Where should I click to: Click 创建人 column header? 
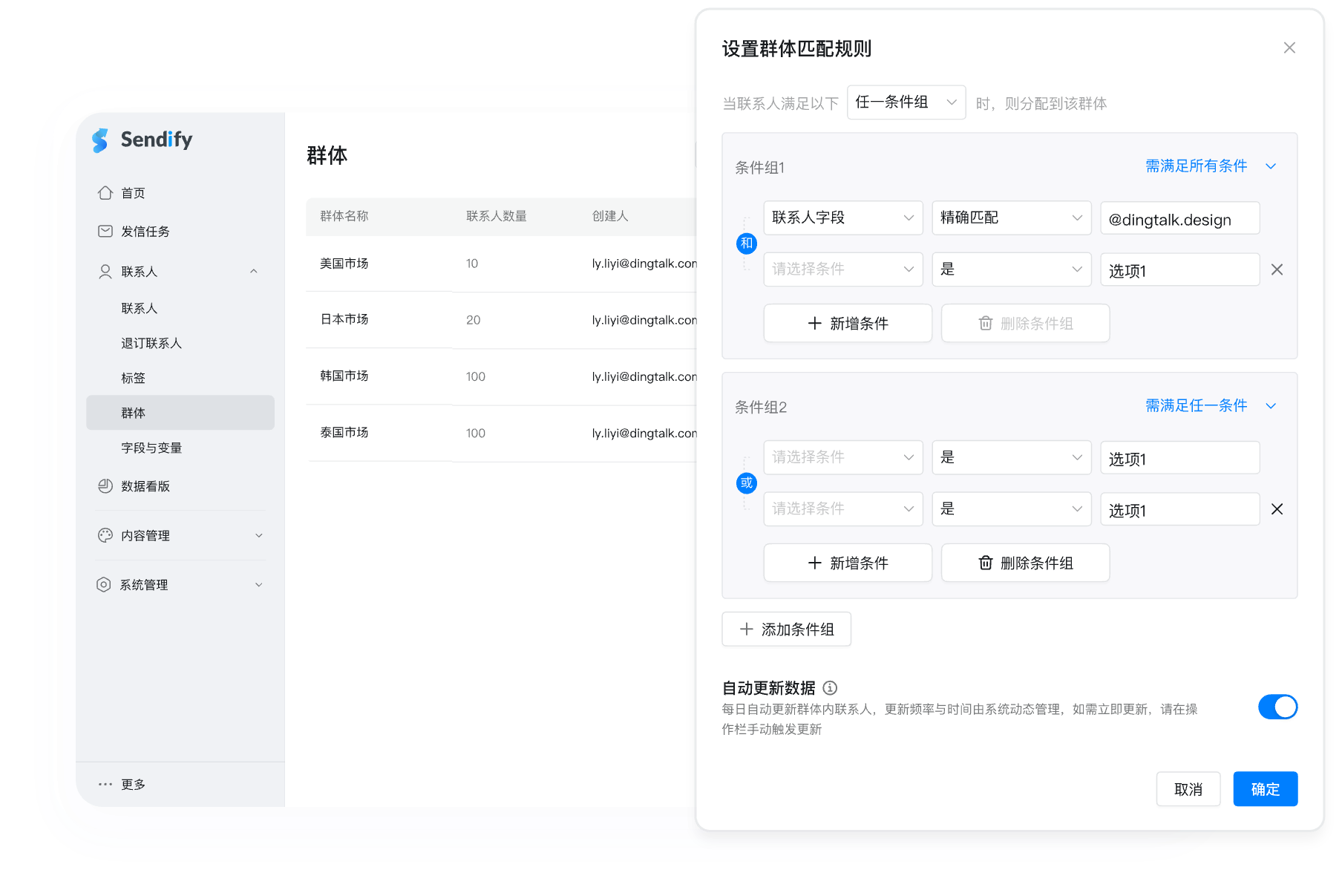pyautogui.click(x=610, y=216)
